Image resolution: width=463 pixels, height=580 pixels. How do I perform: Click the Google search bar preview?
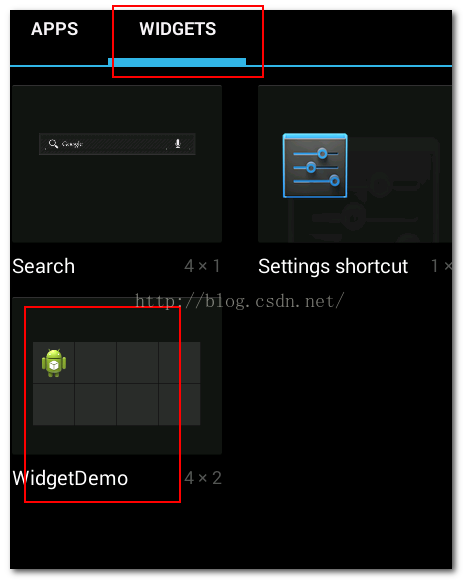pyautogui.click(x=117, y=144)
